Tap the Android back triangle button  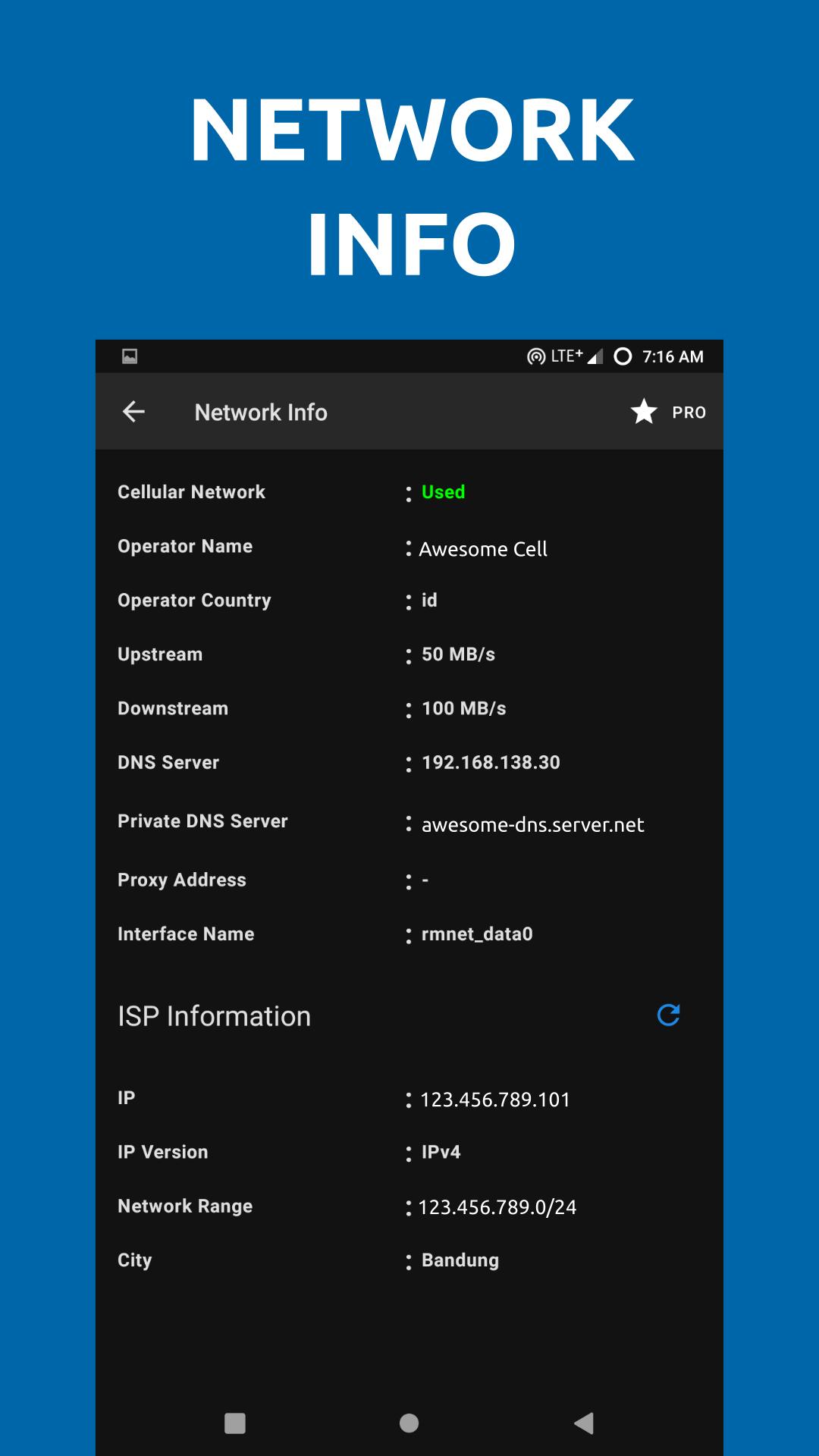[x=584, y=1423]
